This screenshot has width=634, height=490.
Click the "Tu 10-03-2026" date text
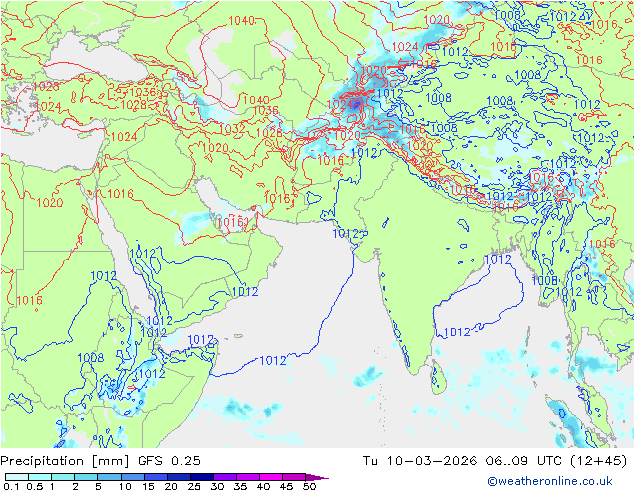419,461
